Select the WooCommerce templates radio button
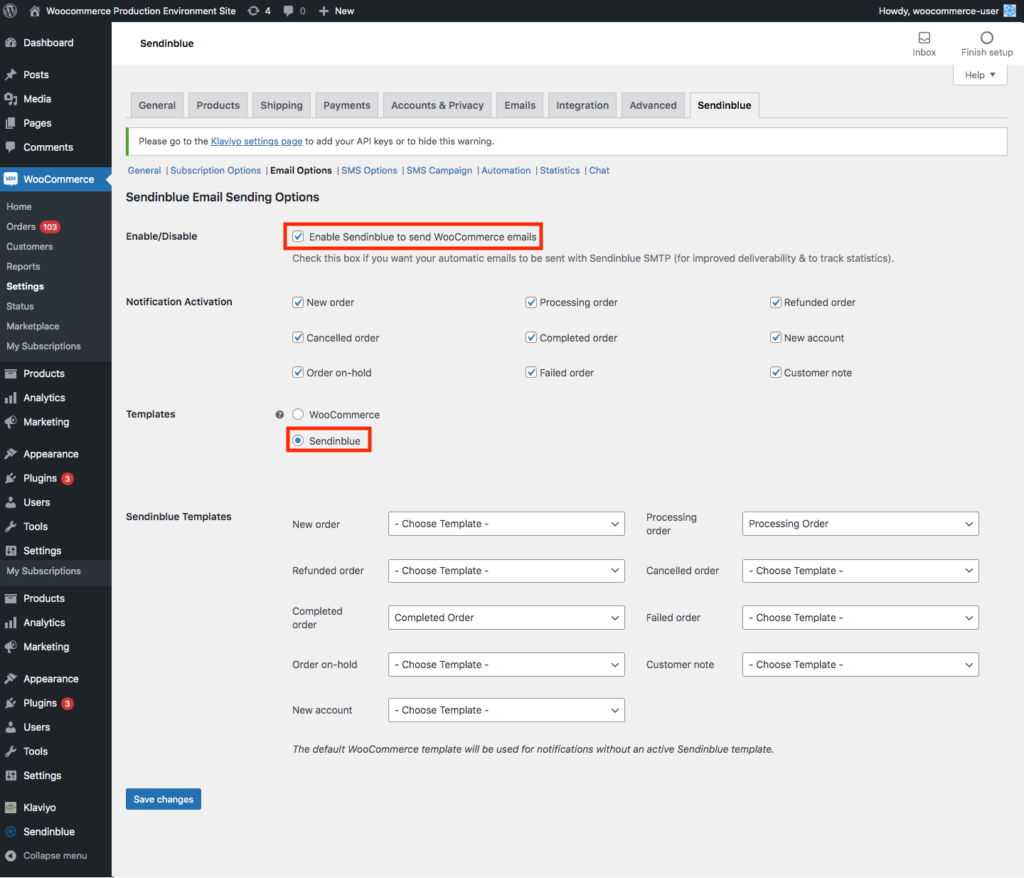This screenshot has width=1024, height=878. [x=298, y=414]
